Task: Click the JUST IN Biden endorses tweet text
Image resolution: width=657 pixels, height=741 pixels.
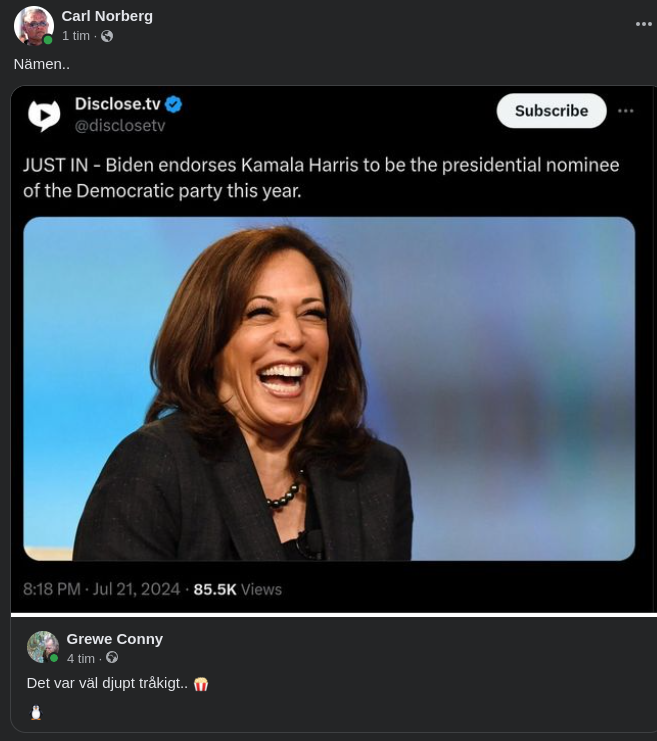Action: 320,177
